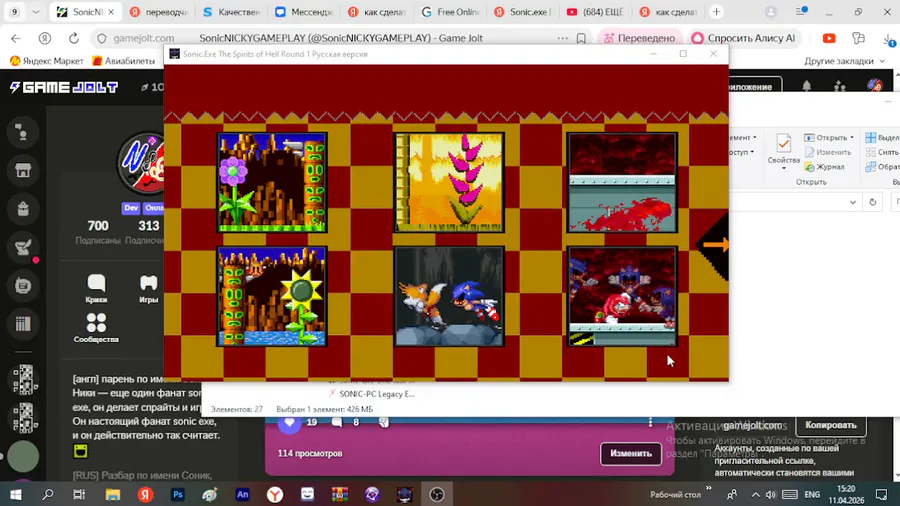Screen dimensions: 900x506
Task: Open the address bar three-dot menu
Action: click(x=562, y=38)
